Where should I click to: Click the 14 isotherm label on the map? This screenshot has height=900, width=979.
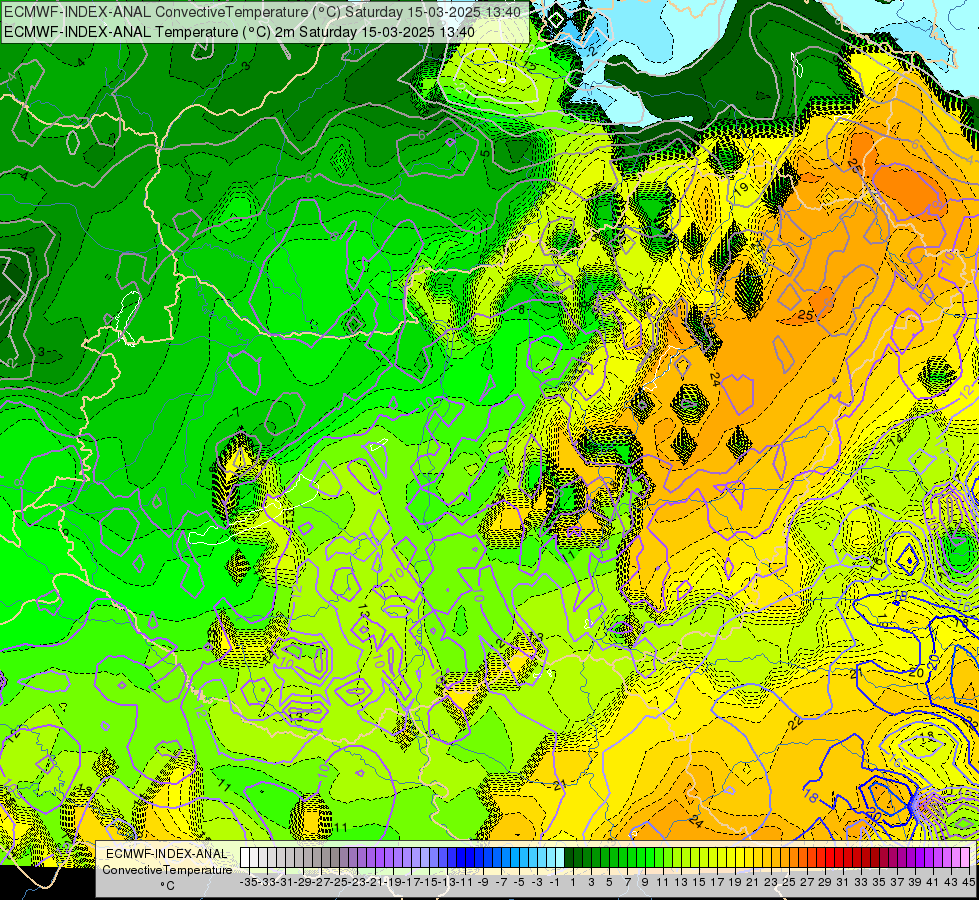896,438
